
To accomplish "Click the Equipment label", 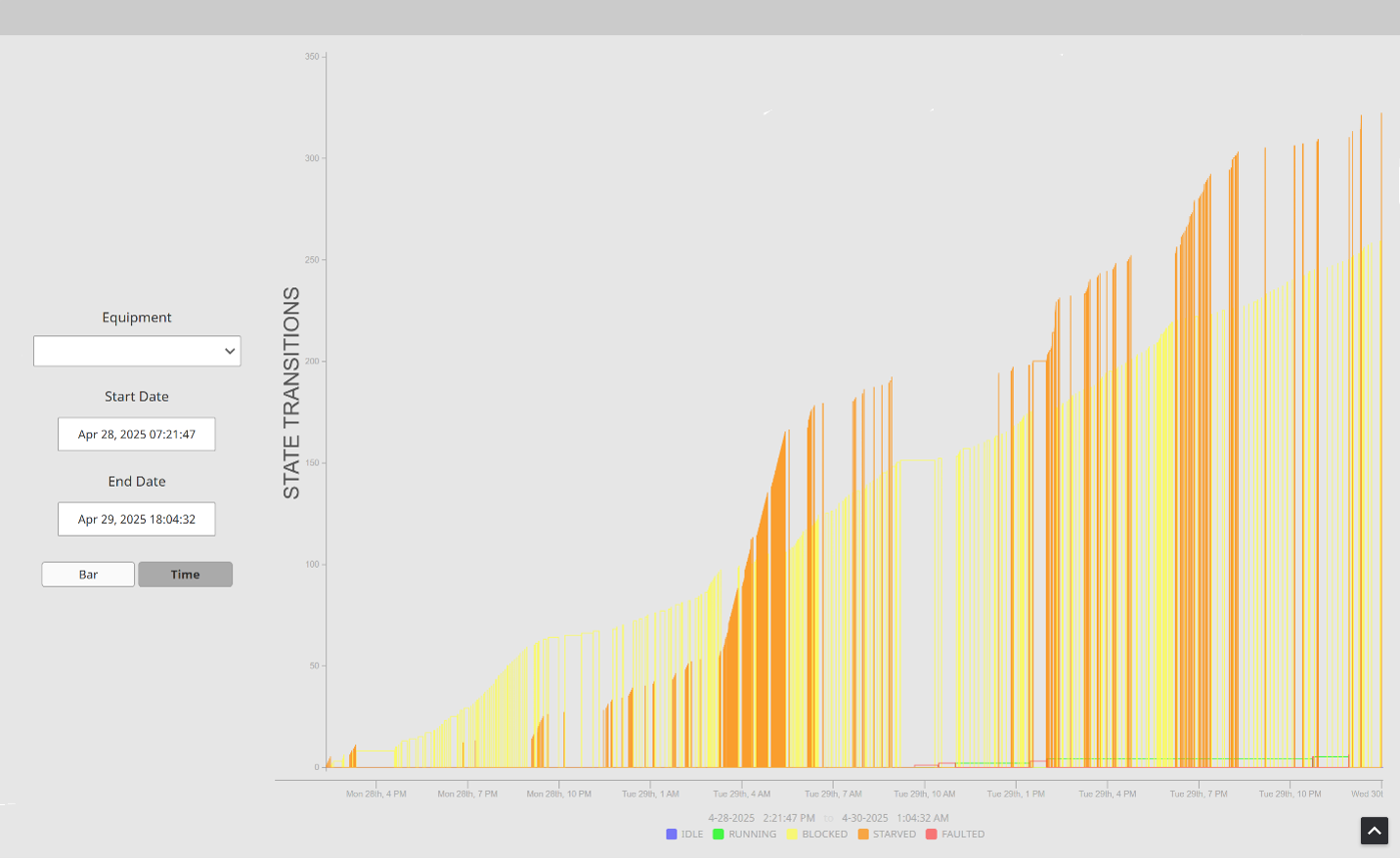I will point(137,318).
